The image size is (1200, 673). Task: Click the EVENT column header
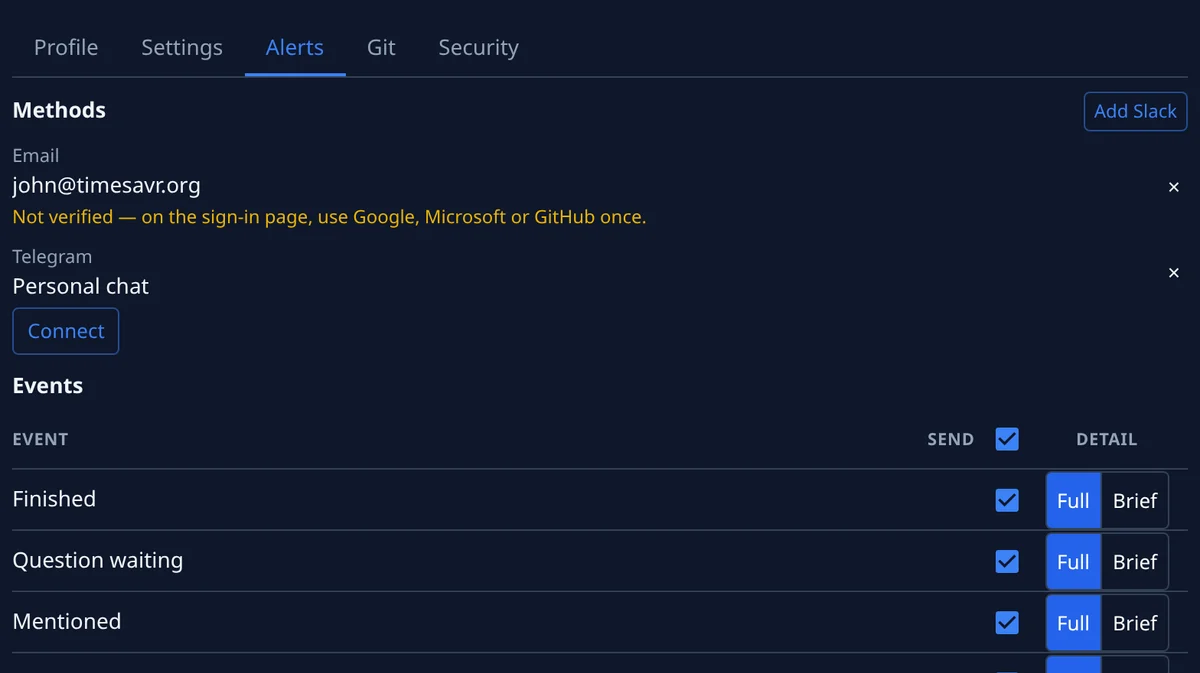click(40, 439)
